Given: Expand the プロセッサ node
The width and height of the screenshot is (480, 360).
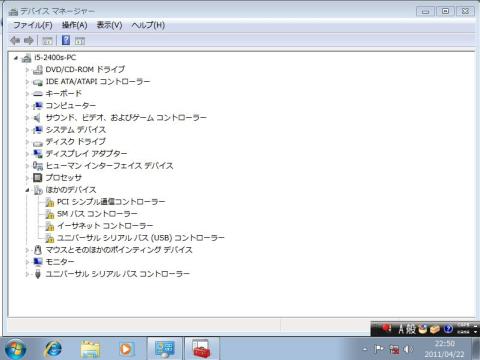Looking at the screenshot, I should 27,178.
